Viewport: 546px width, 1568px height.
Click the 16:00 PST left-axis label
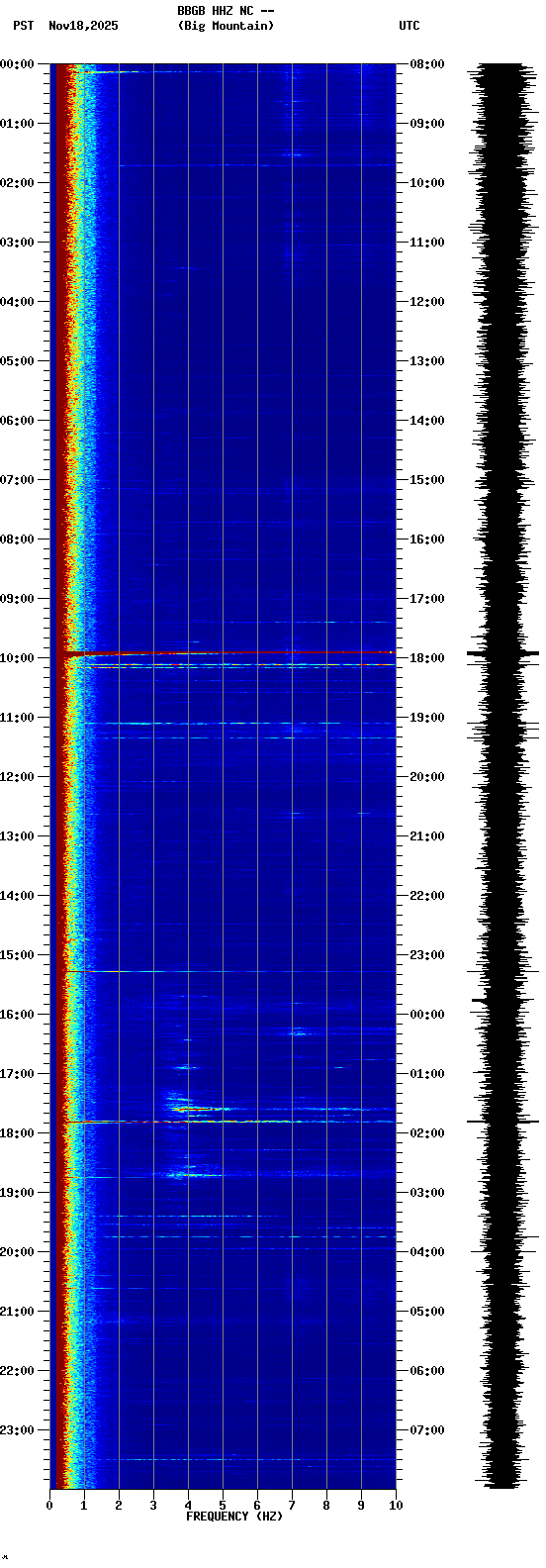[x=17, y=1015]
